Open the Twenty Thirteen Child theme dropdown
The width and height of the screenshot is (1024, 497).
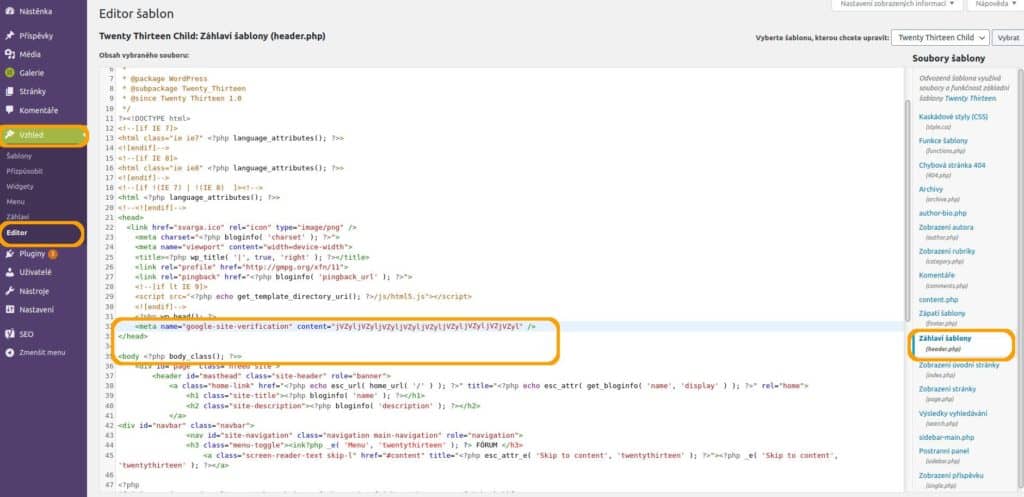pos(940,38)
